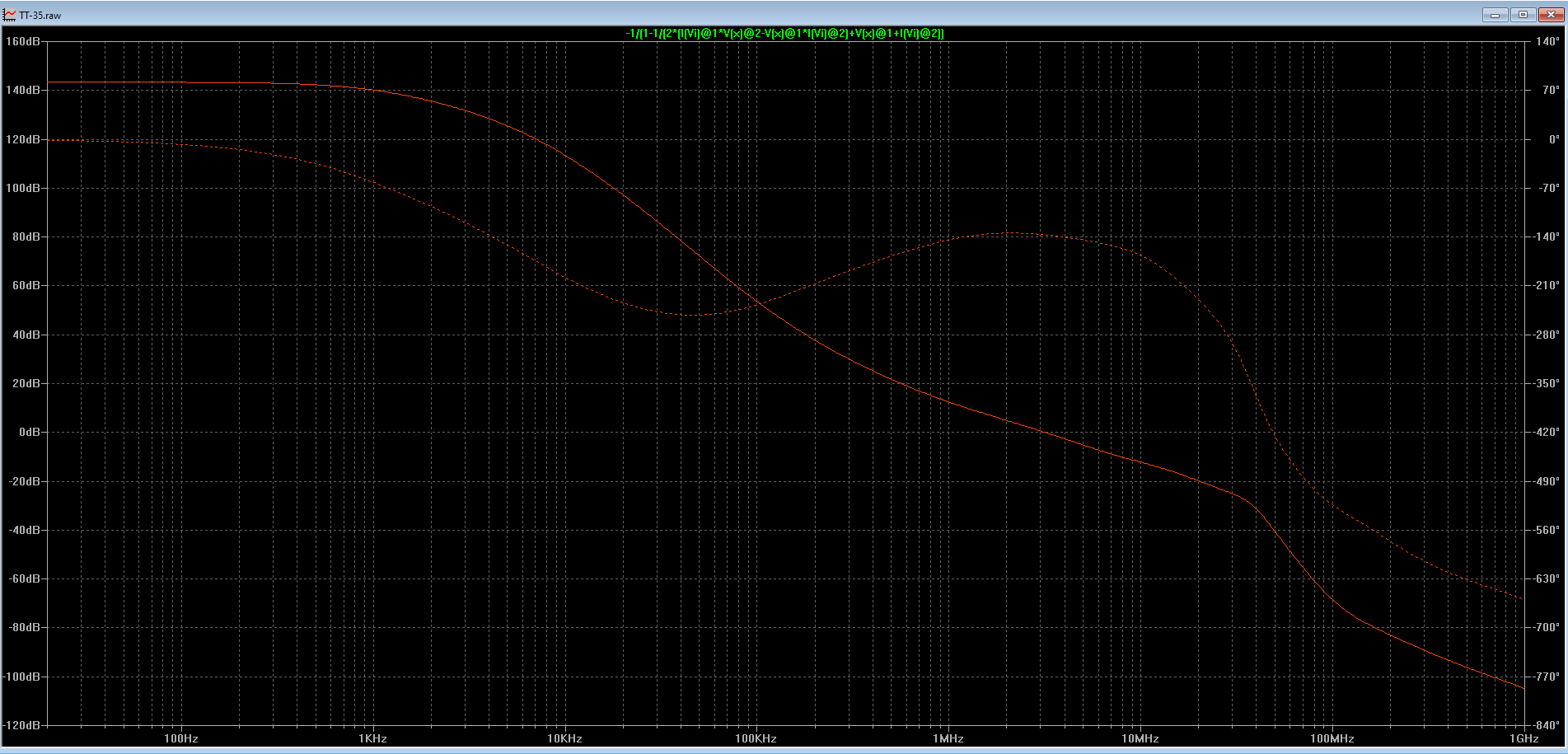Viewport: 1568px width, 754px height.
Task: Click the -60dB magnitude axis label
Action: 24,578
